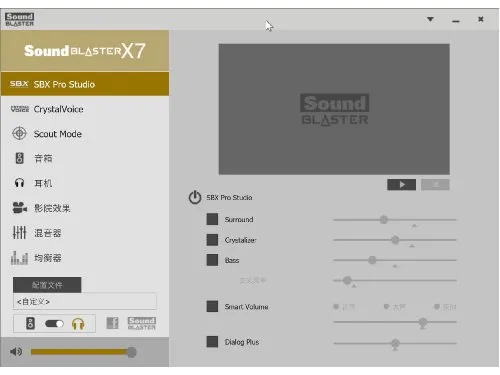Open the <自定义> profile combo box
This screenshot has height=375, width=500.
[85, 301]
